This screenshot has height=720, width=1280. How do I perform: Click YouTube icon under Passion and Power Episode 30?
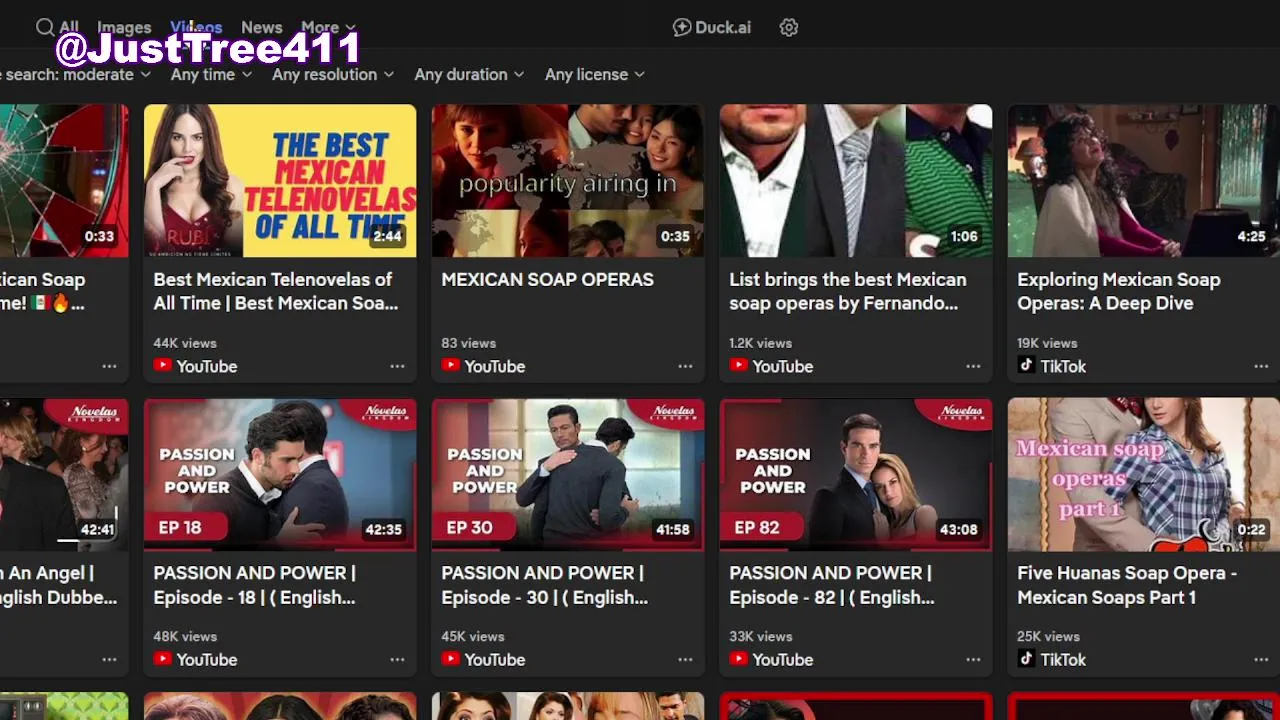(451, 659)
